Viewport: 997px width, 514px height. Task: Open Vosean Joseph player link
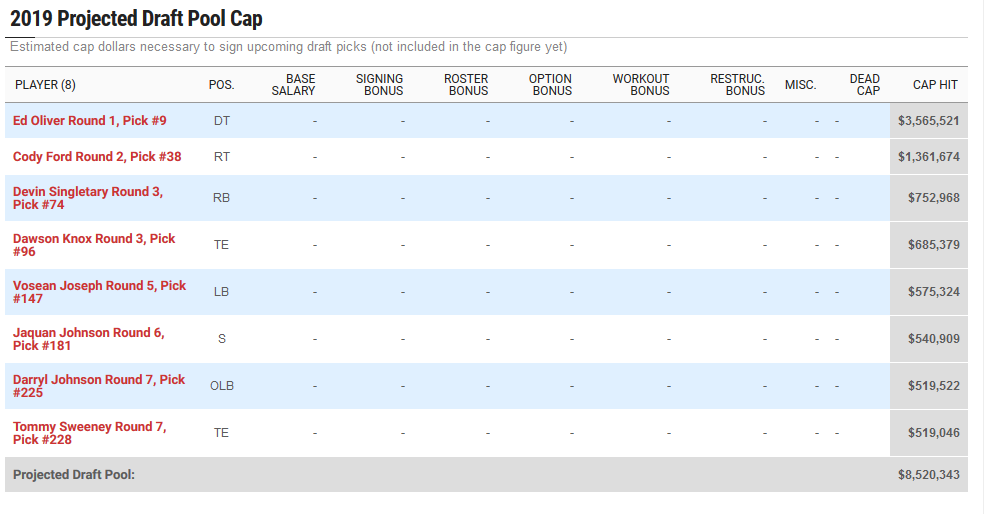99,292
